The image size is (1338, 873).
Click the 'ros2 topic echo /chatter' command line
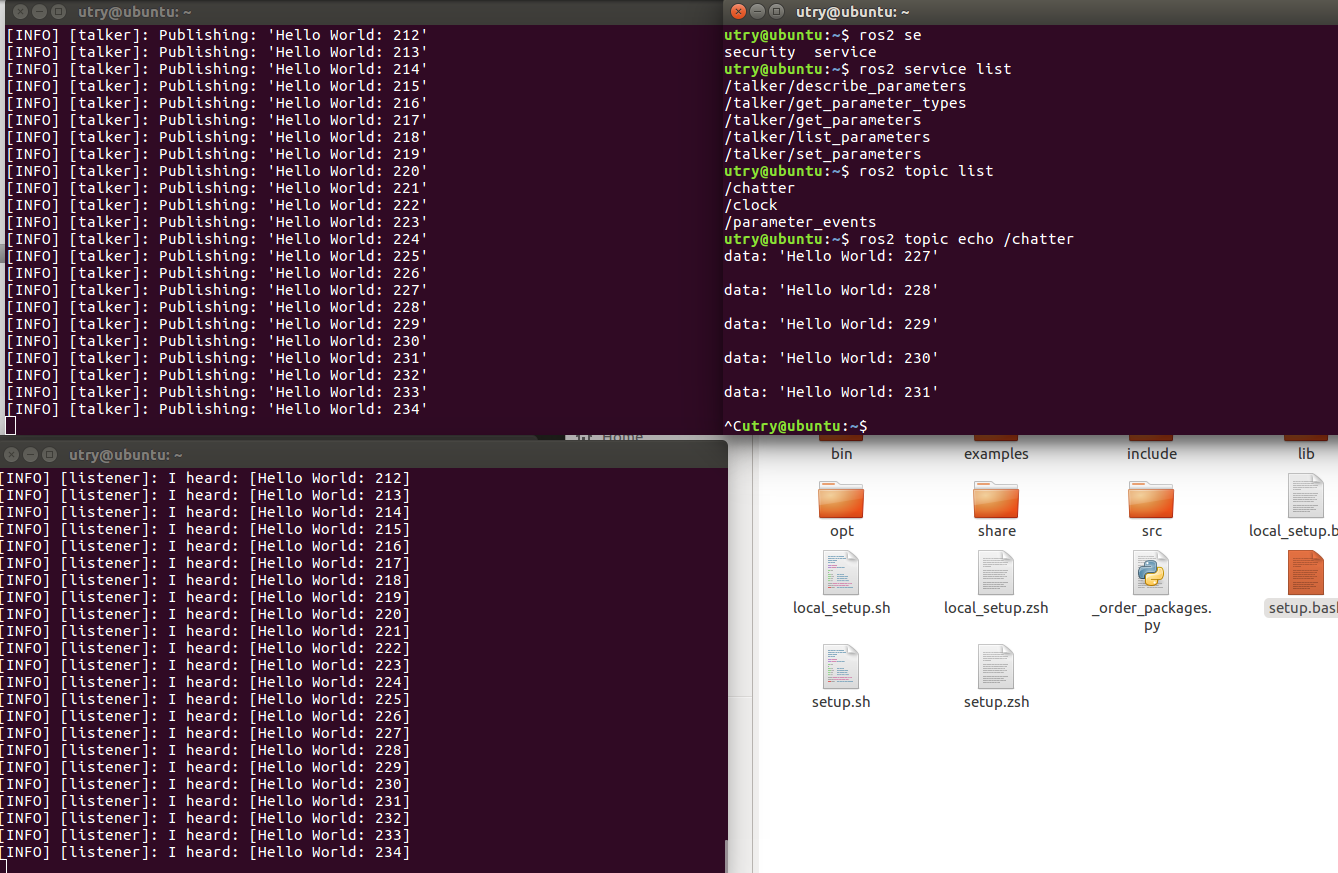[x=899, y=239]
